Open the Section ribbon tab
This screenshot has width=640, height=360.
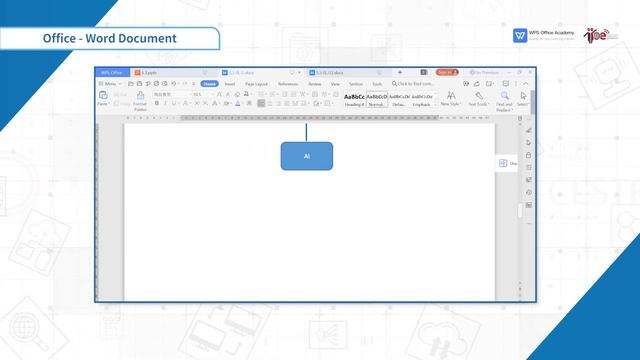[356, 84]
